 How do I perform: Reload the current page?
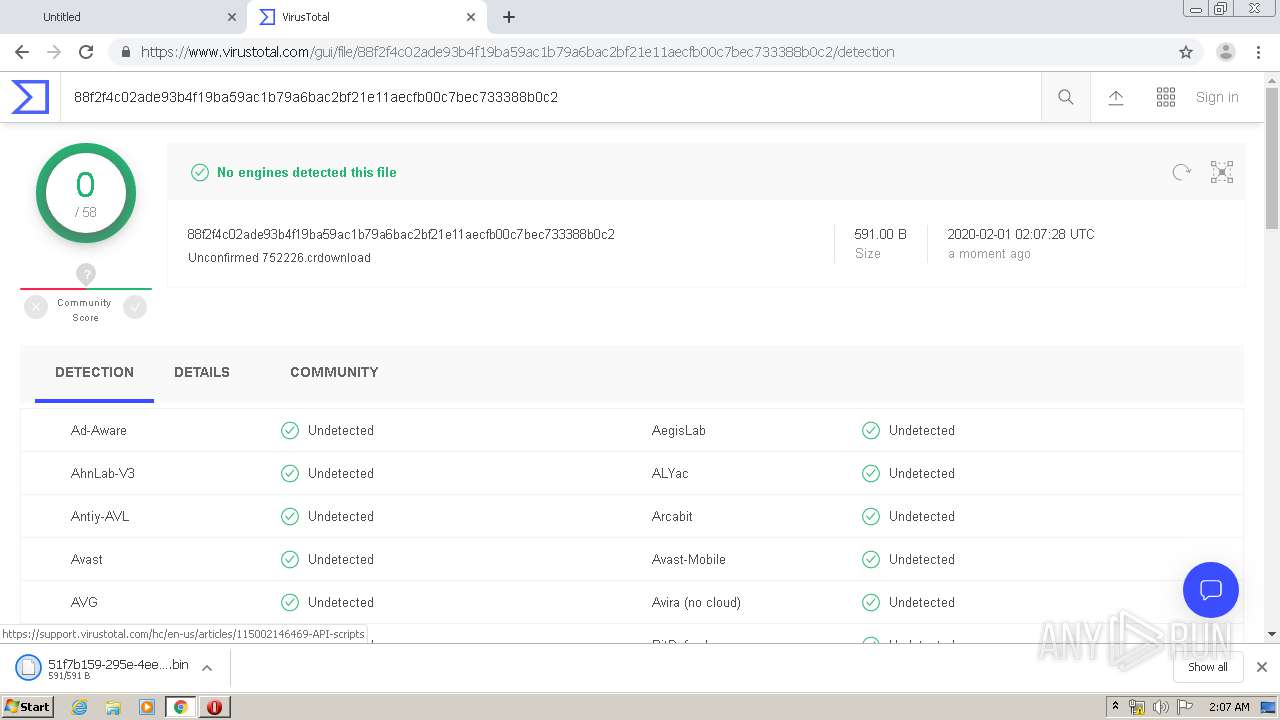[x=86, y=52]
